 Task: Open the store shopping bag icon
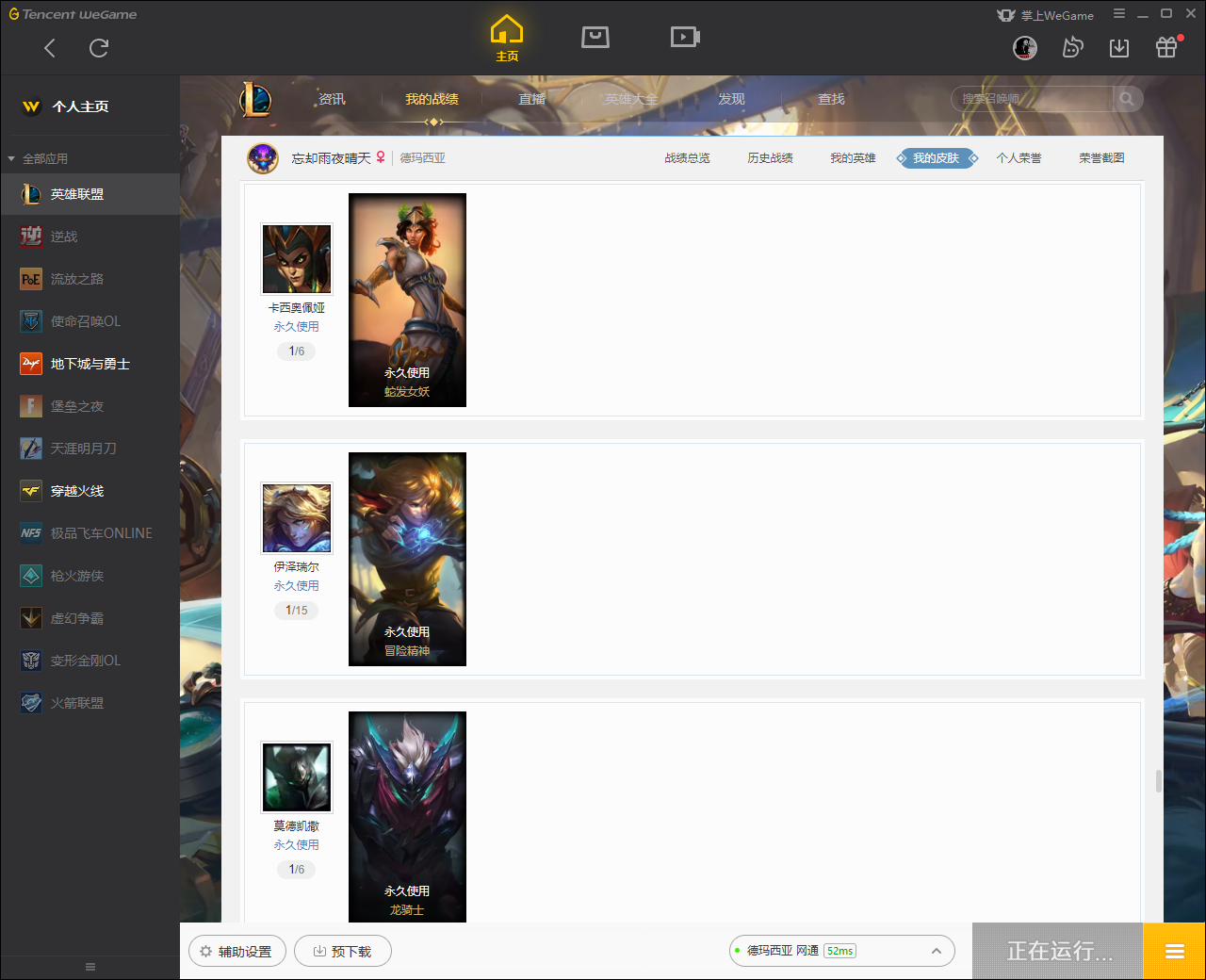(x=595, y=37)
